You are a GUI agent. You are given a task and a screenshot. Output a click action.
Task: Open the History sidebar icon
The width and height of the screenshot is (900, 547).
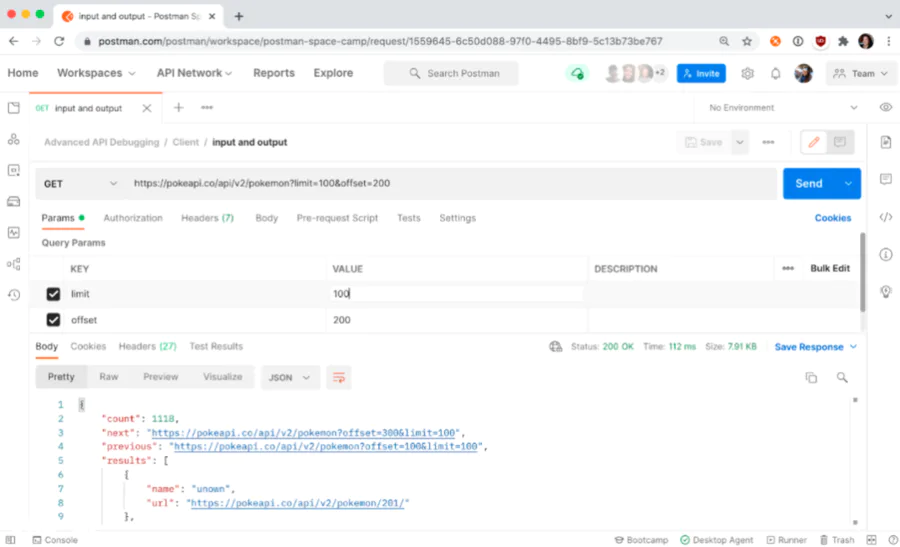click(x=14, y=295)
